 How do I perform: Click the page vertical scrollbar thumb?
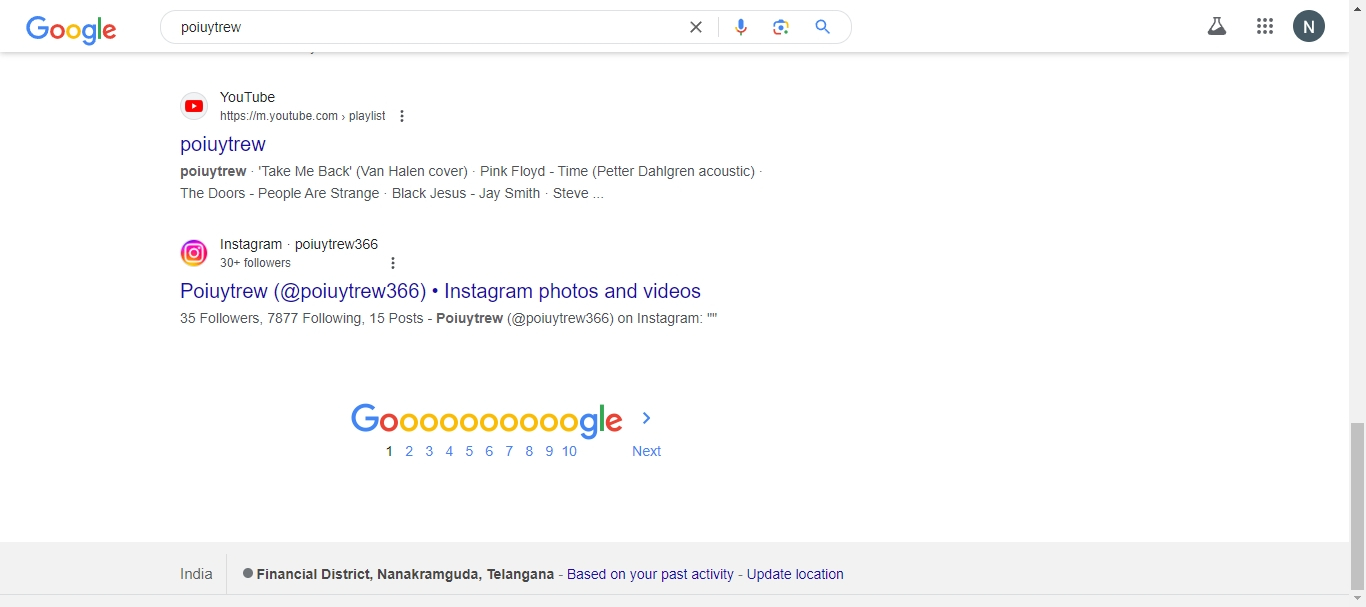1357,506
